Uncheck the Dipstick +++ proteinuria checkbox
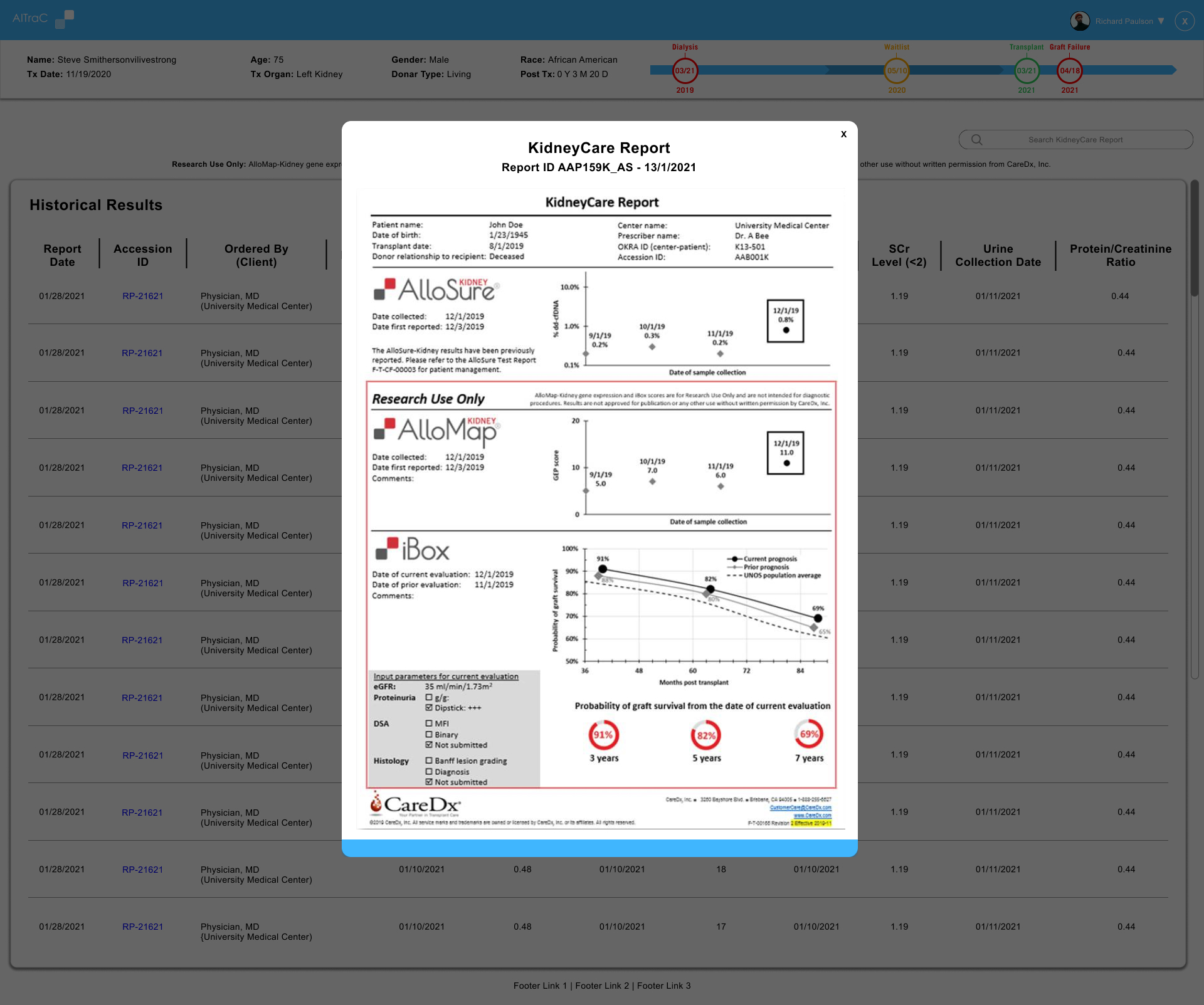The height and width of the screenshot is (1005, 1204). 430,707
